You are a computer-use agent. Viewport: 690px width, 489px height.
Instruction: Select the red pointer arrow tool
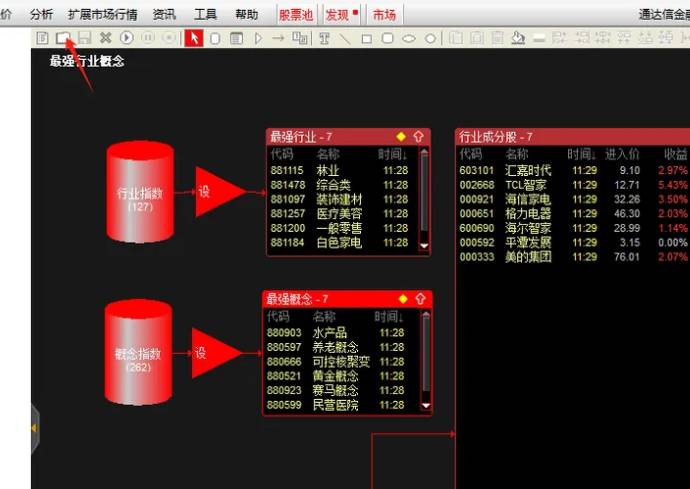click(194, 38)
